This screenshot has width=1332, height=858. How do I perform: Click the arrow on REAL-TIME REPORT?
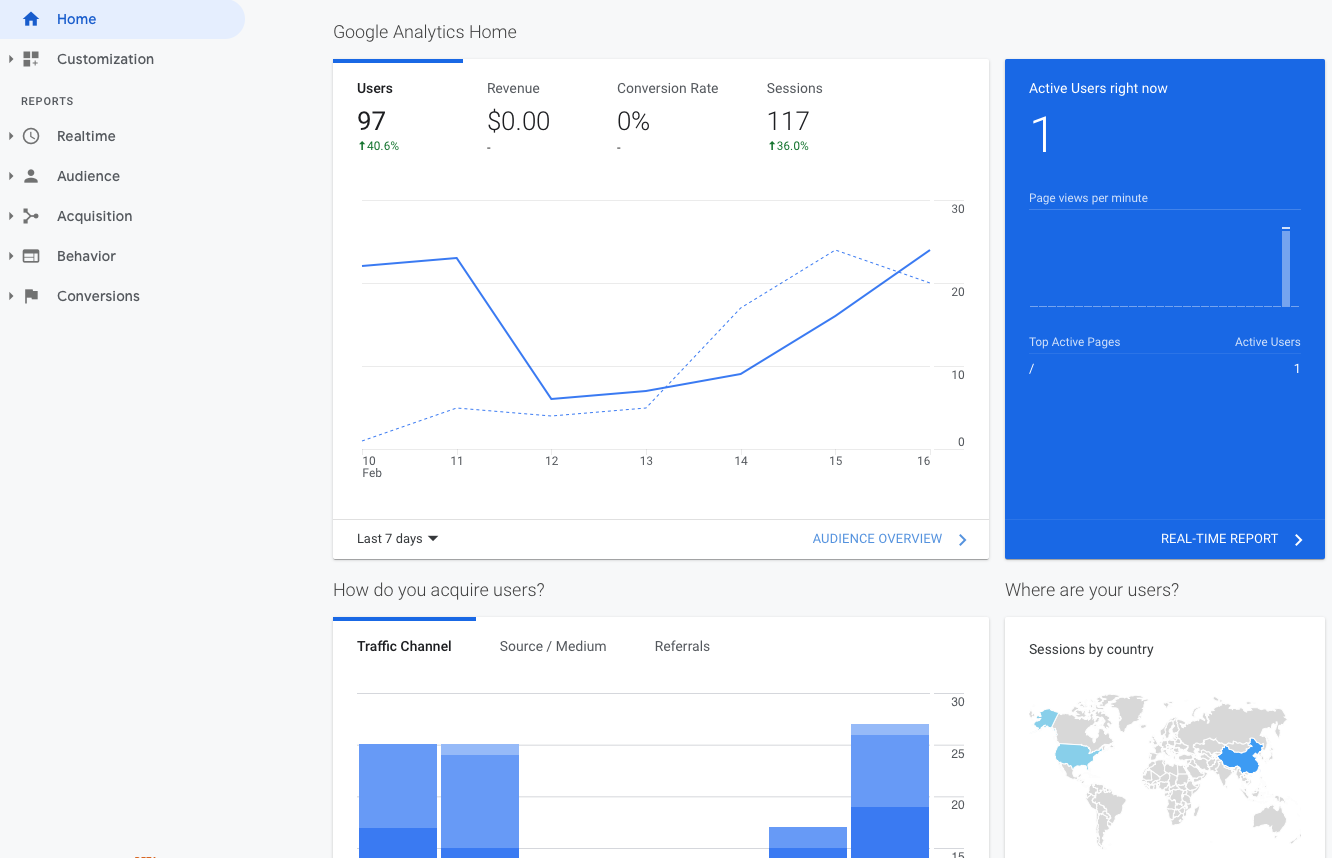point(1299,539)
